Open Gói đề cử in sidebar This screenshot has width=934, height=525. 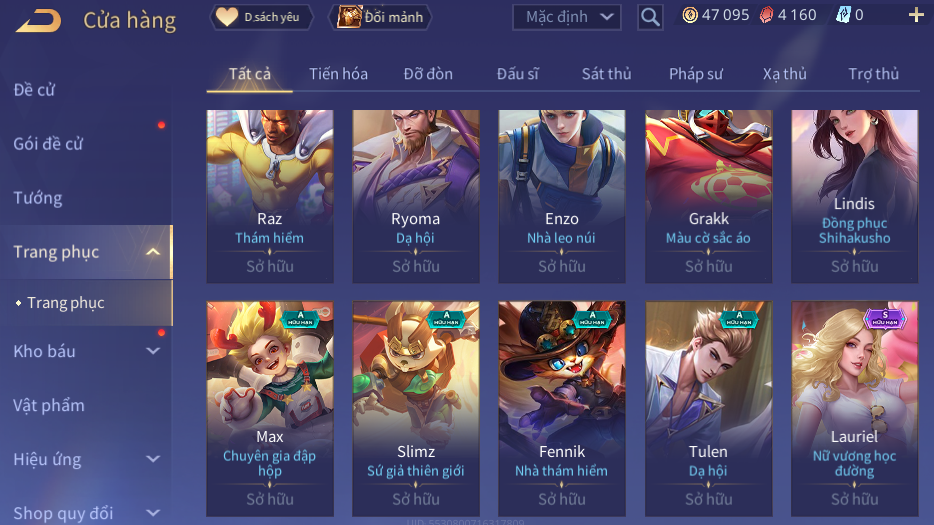(x=48, y=144)
